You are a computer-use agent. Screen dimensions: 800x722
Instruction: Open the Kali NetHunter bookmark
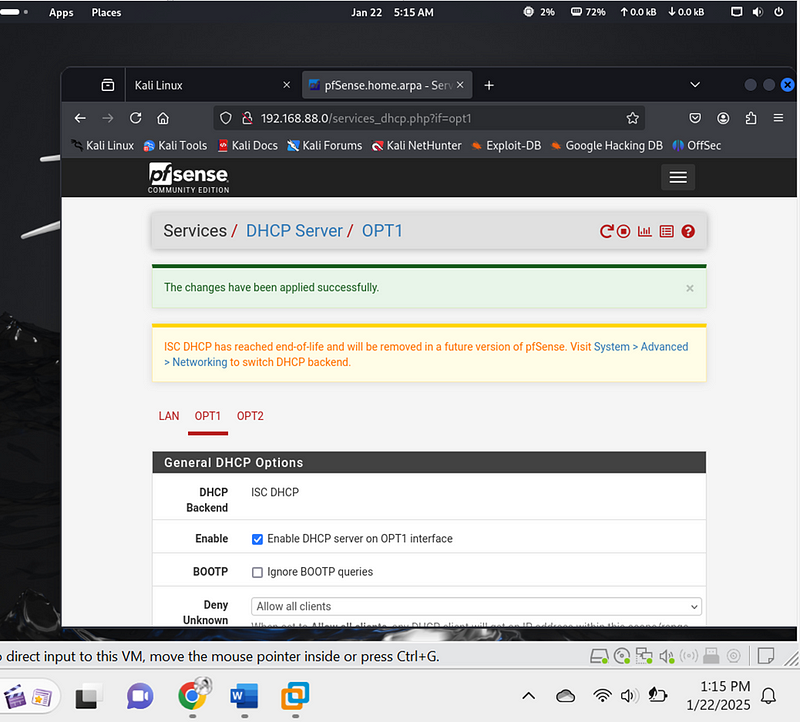point(417,145)
